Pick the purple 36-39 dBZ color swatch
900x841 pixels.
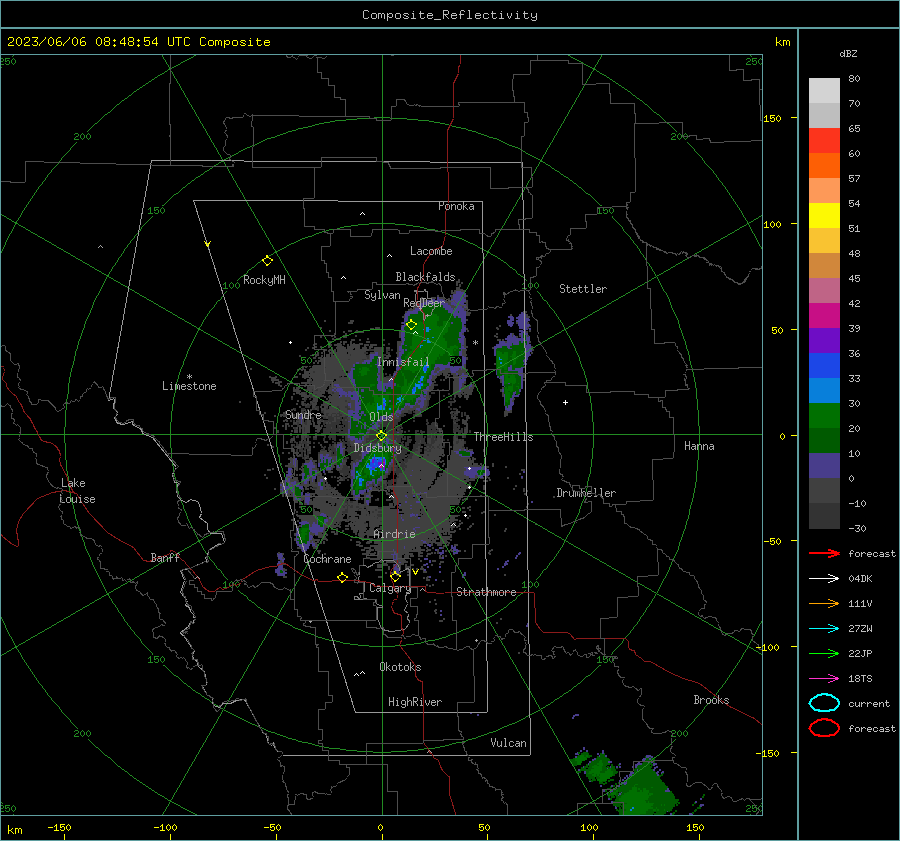(x=824, y=340)
